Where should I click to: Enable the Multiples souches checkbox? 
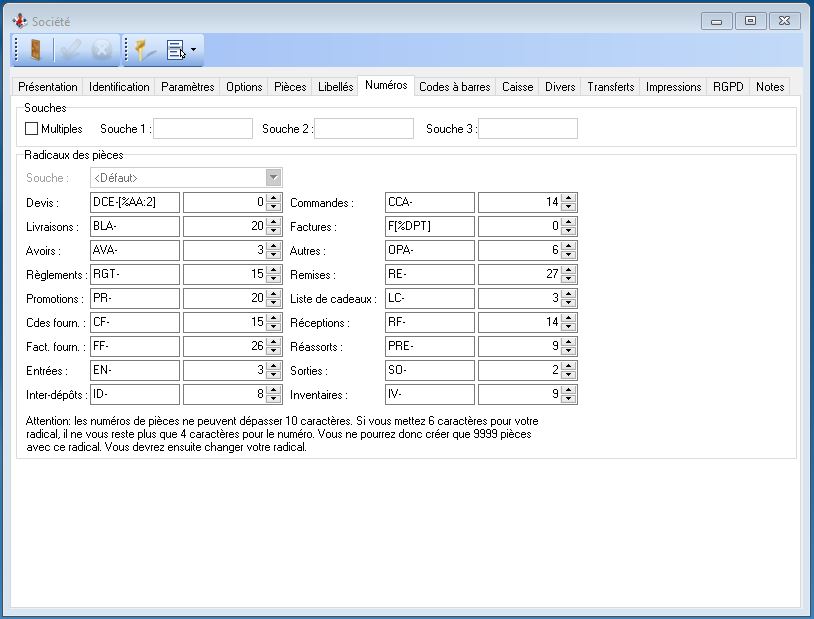[32, 128]
